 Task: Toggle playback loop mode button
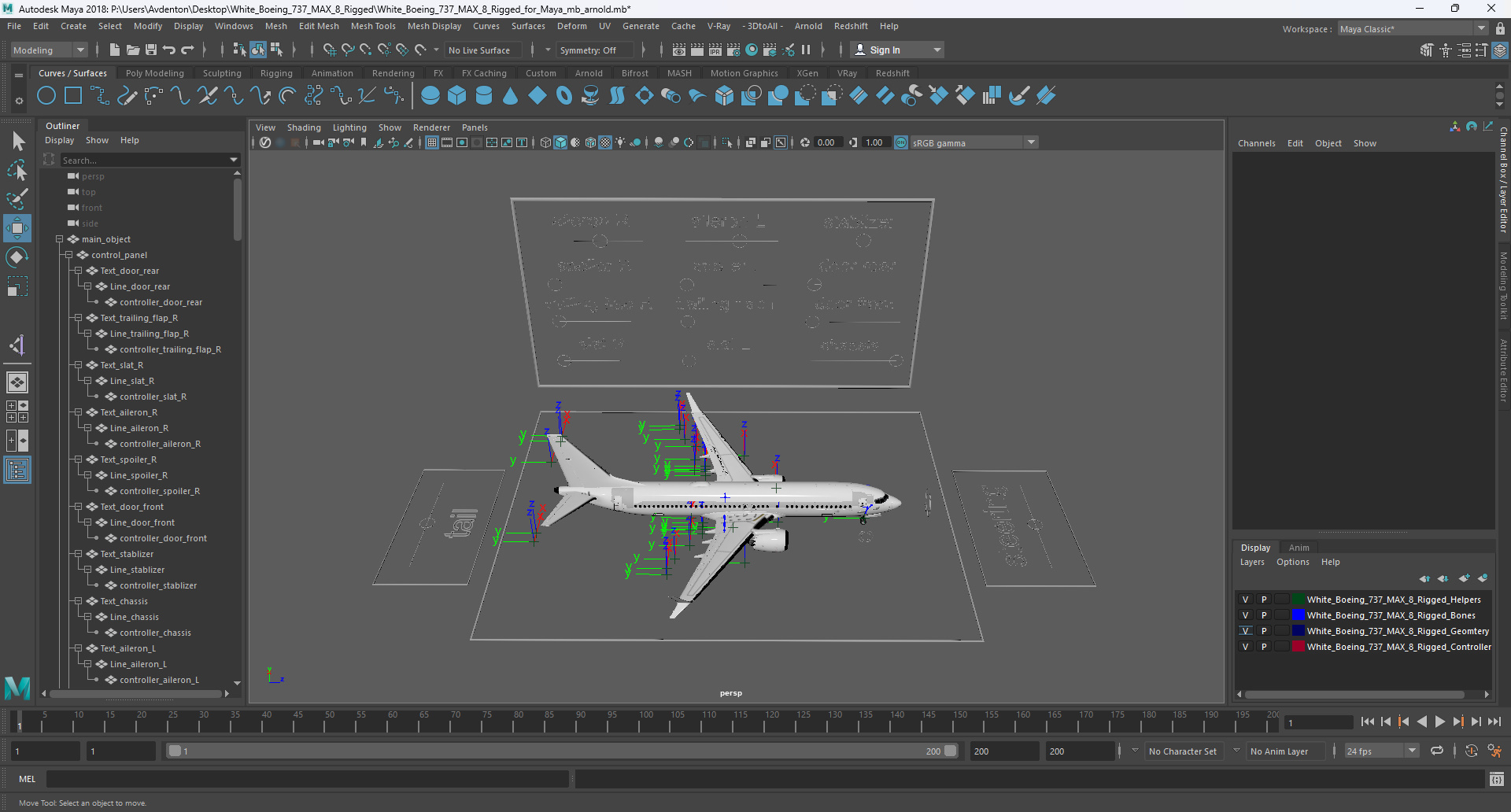click(1437, 751)
